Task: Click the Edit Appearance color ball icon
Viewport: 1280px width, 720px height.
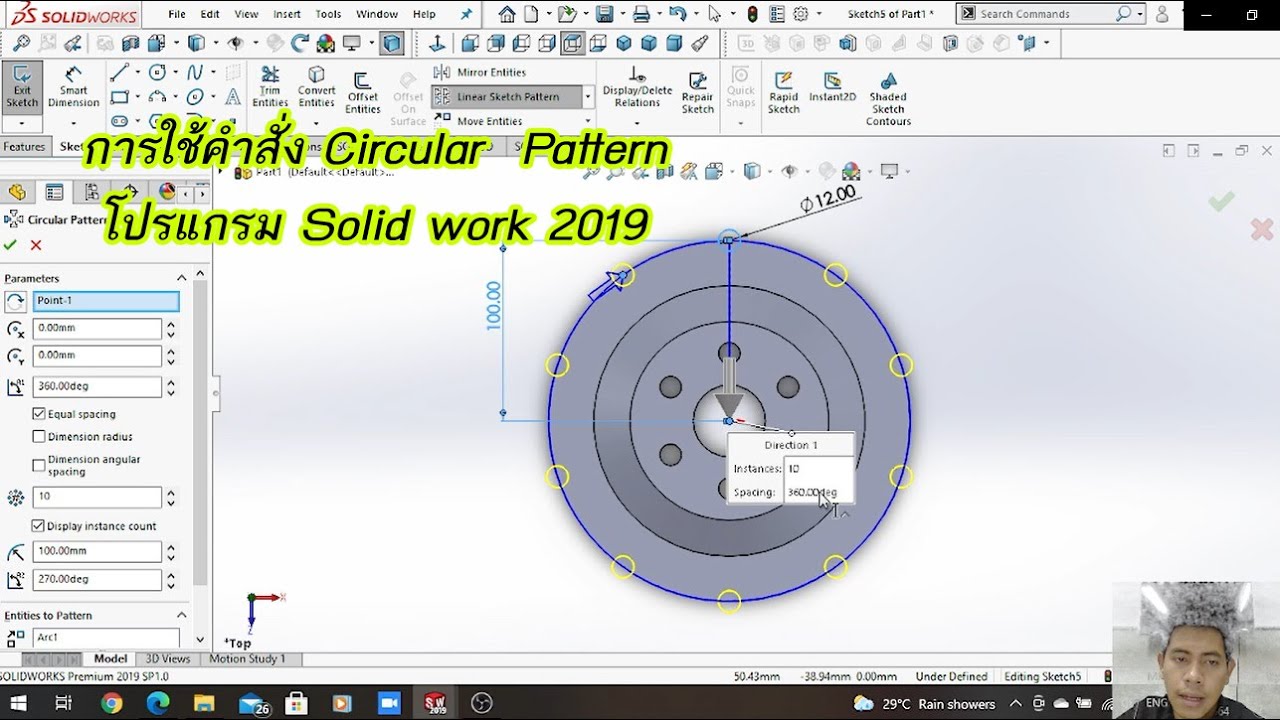Action: tap(326, 44)
